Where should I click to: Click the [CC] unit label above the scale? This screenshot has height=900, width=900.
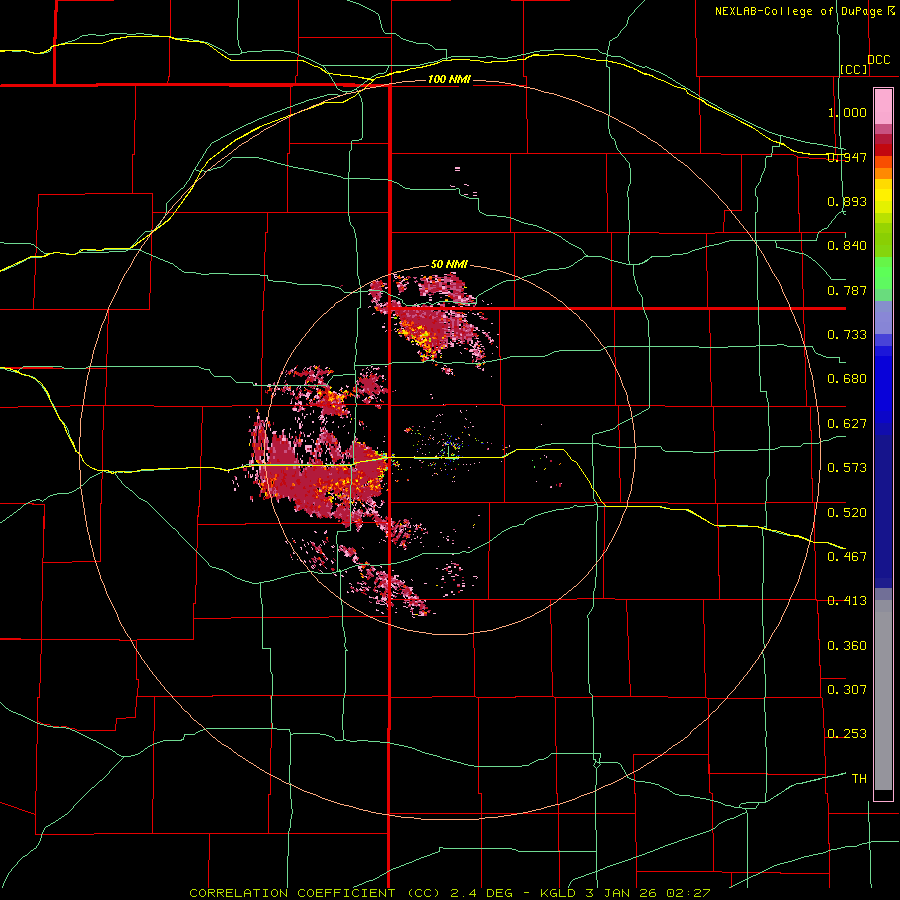tap(854, 69)
